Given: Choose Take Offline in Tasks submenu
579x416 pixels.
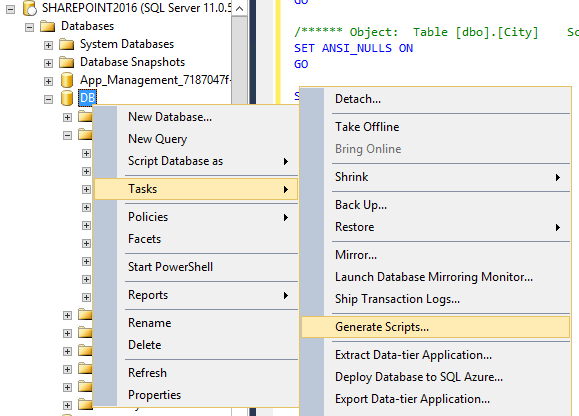Looking at the screenshot, I should [436, 127].
